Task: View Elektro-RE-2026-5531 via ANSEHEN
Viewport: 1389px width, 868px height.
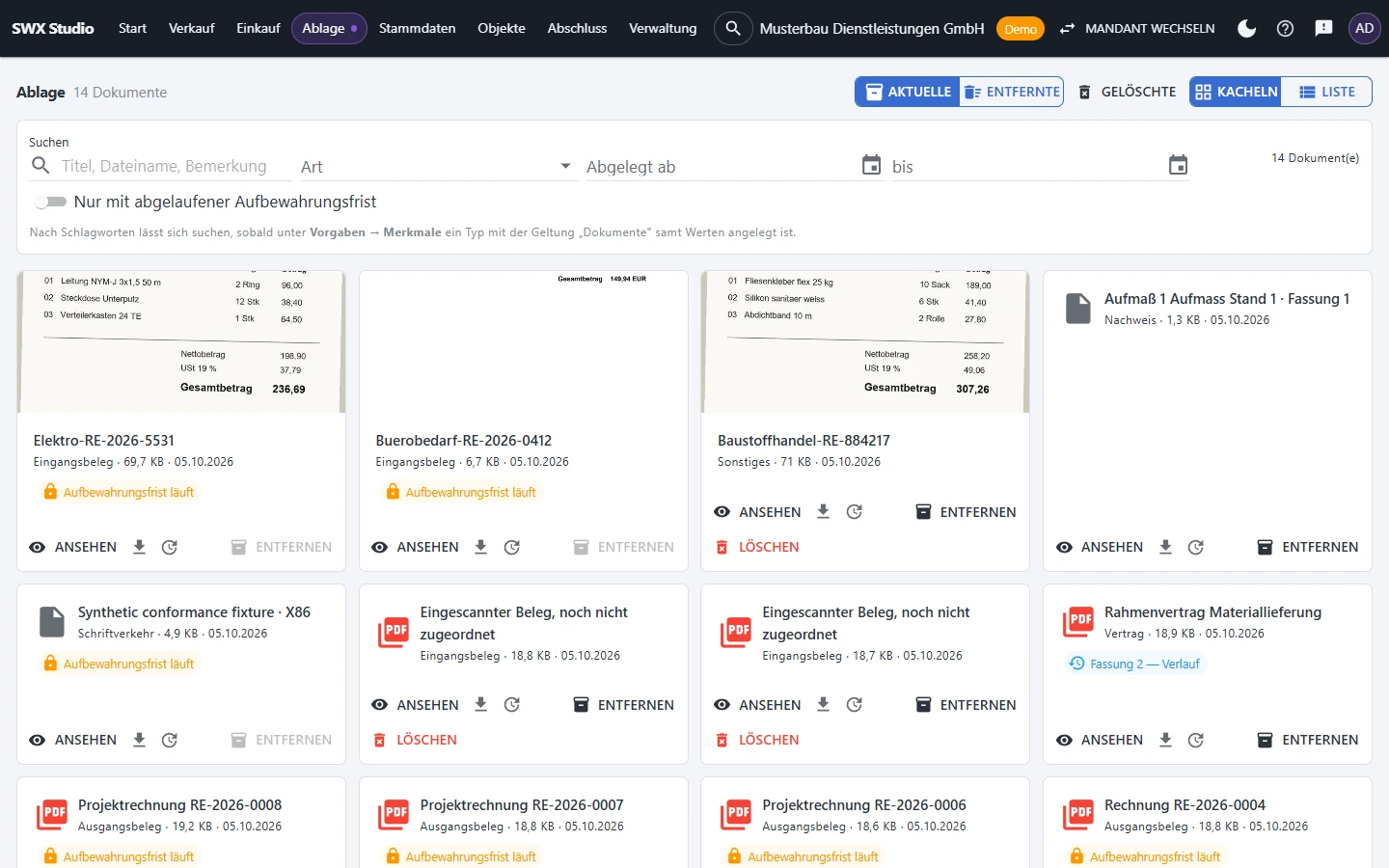Action: (73, 547)
